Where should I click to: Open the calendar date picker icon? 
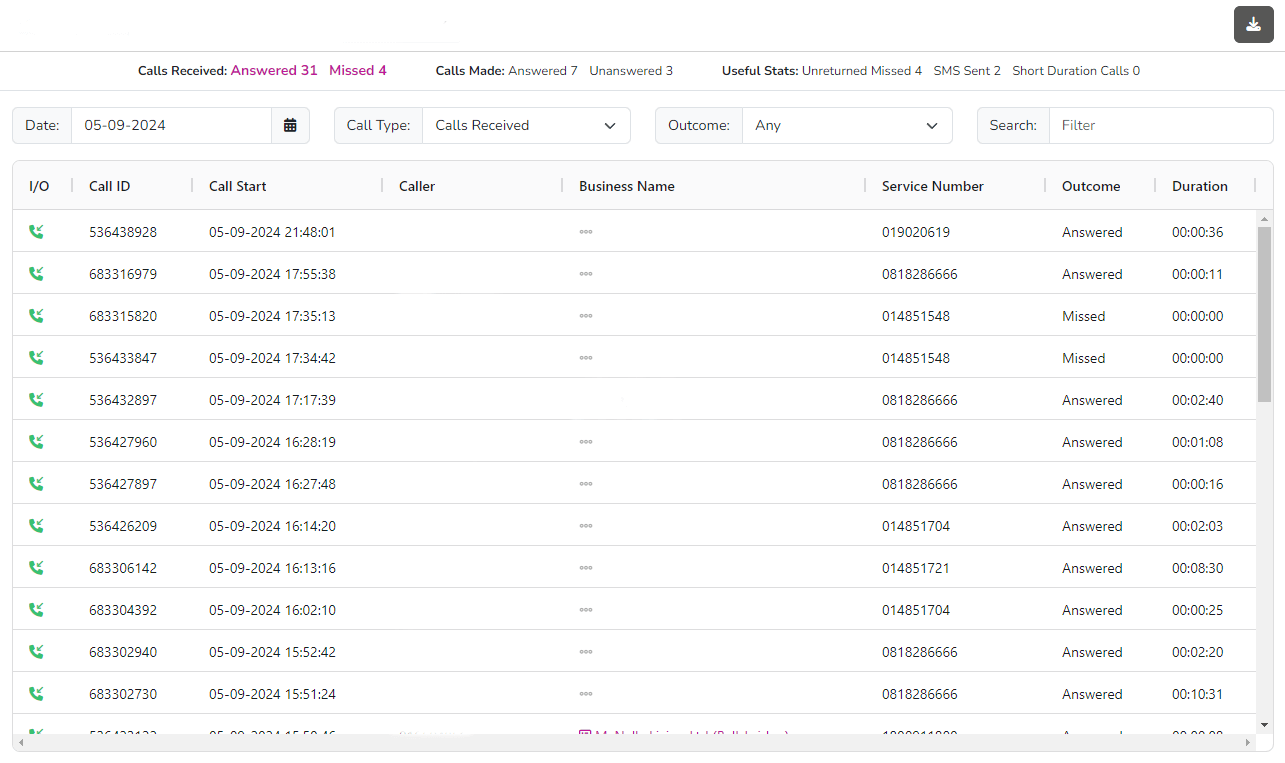pos(290,125)
